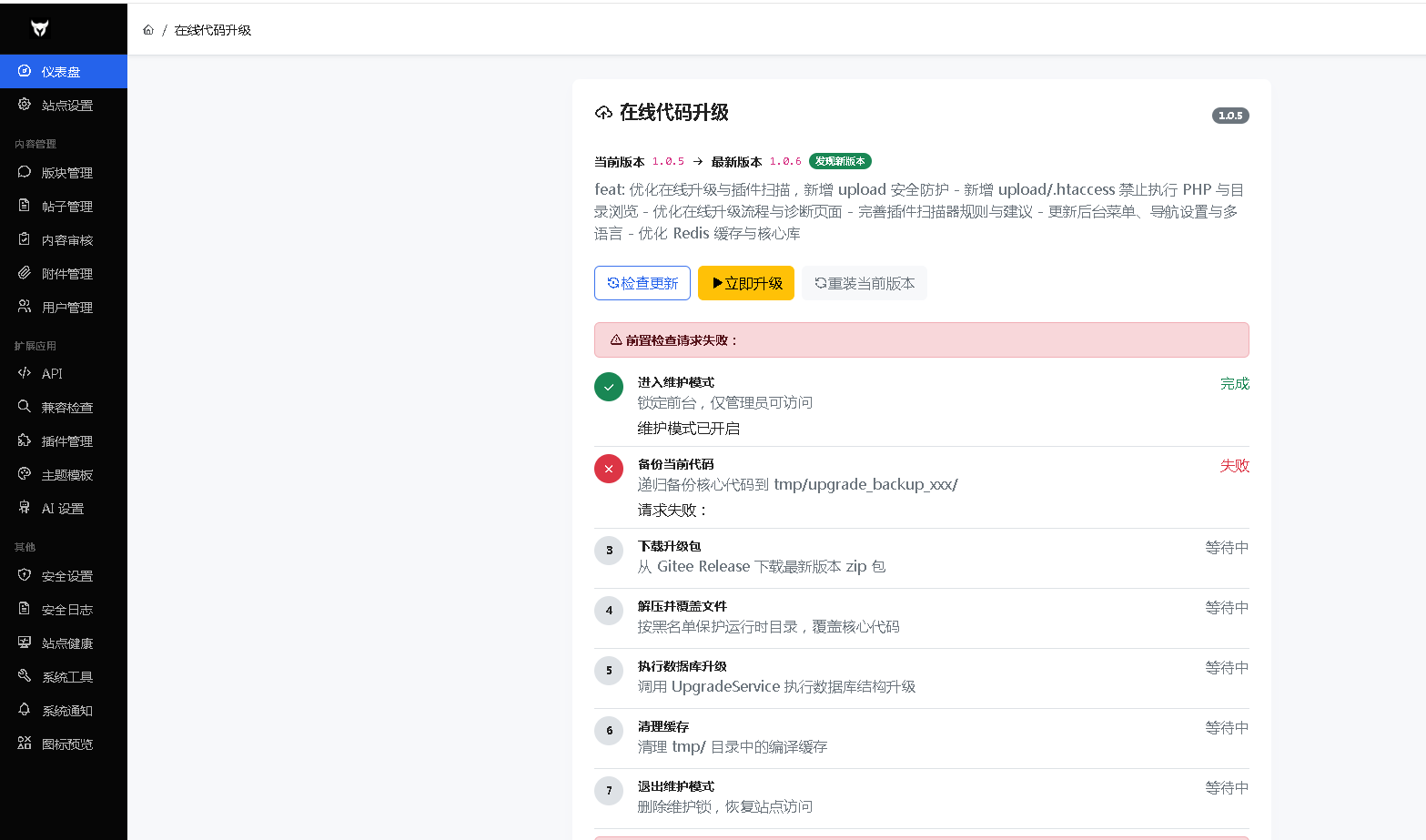Click the 前置检查请求失败 alert text
This screenshot has height=840, width=1426.
pyautogui.click(x=683, y=340)
